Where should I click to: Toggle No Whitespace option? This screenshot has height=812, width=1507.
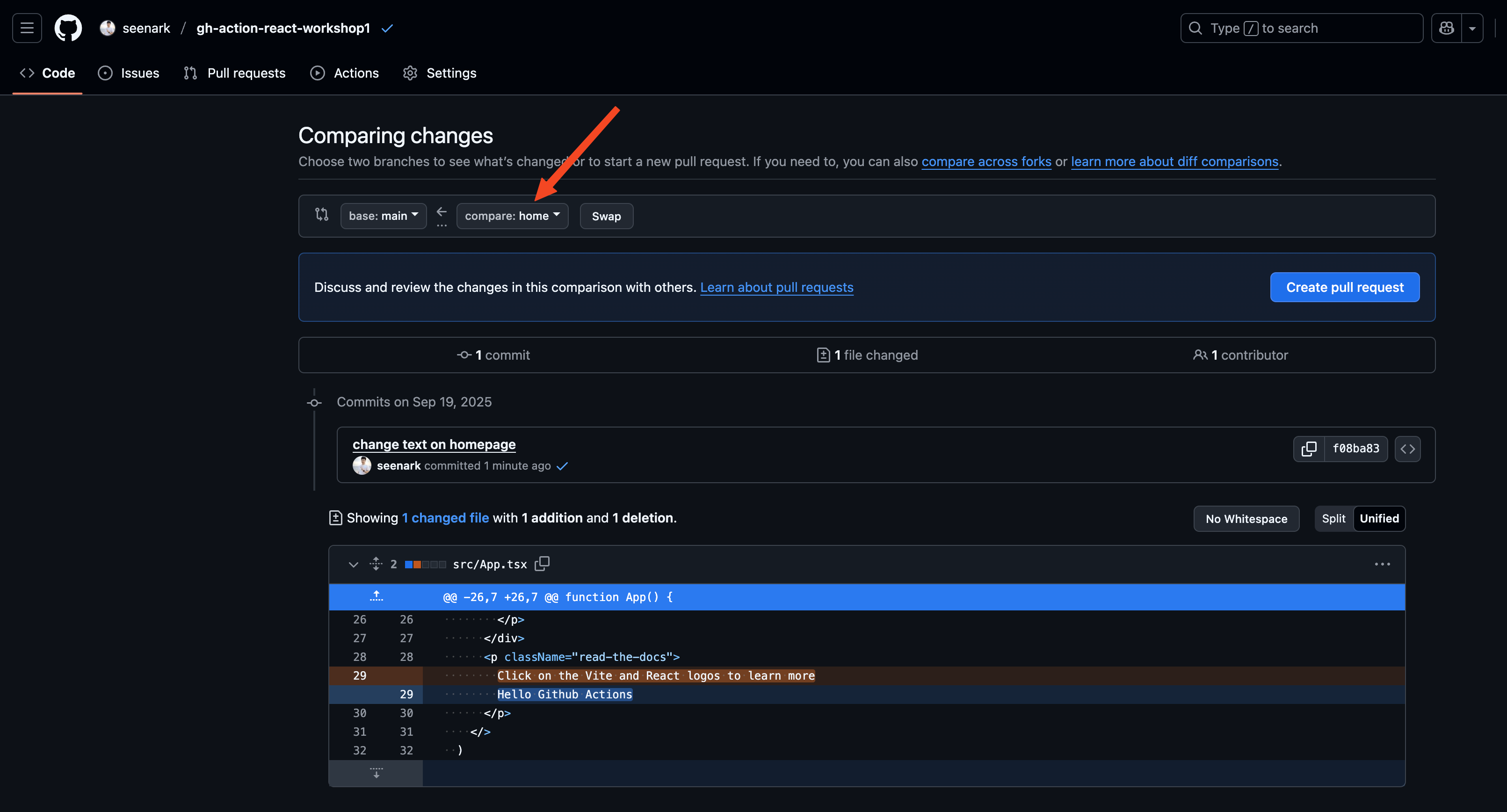[1246, 519]
